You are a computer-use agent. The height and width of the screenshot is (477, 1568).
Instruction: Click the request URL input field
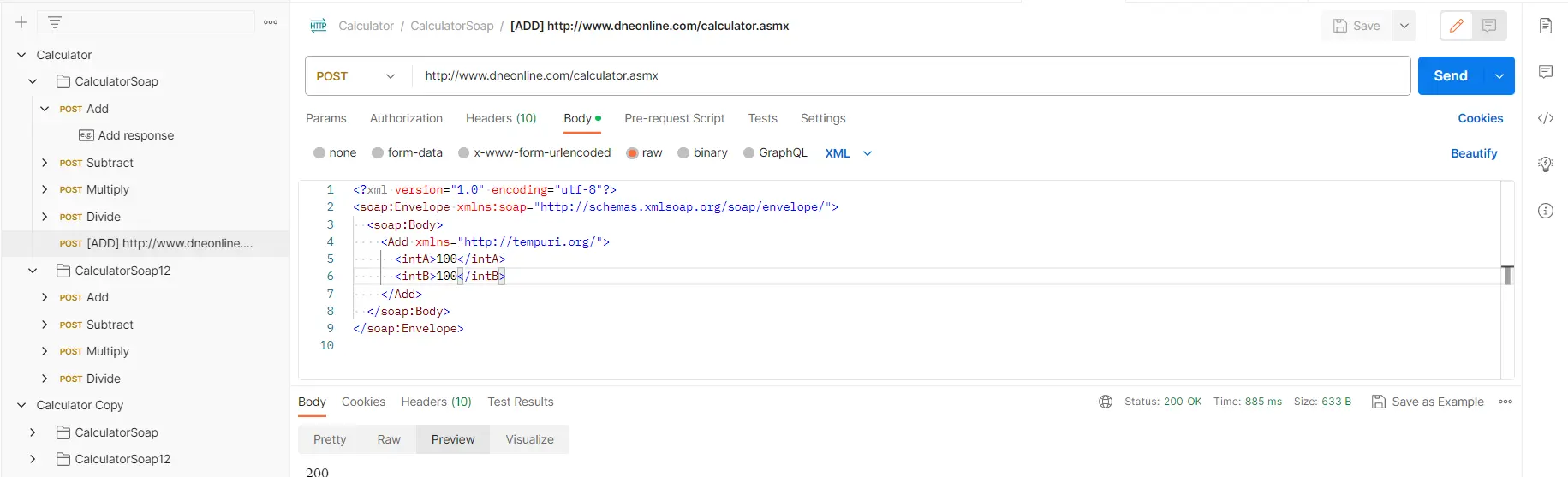point(911,76)
